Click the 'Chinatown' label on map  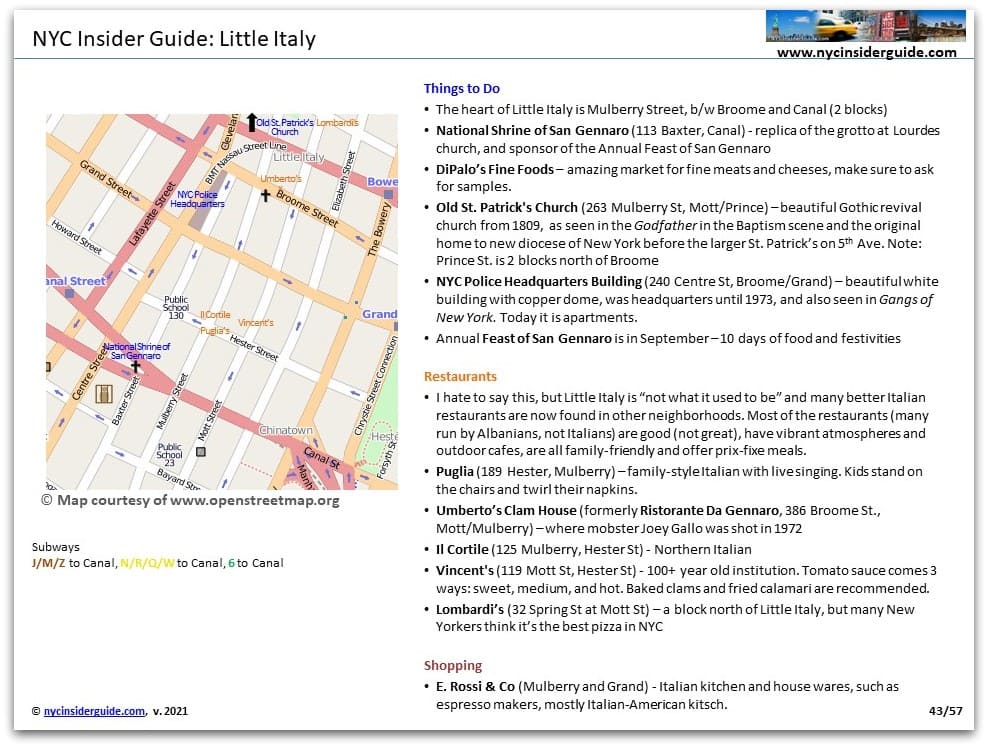[286, 430]
